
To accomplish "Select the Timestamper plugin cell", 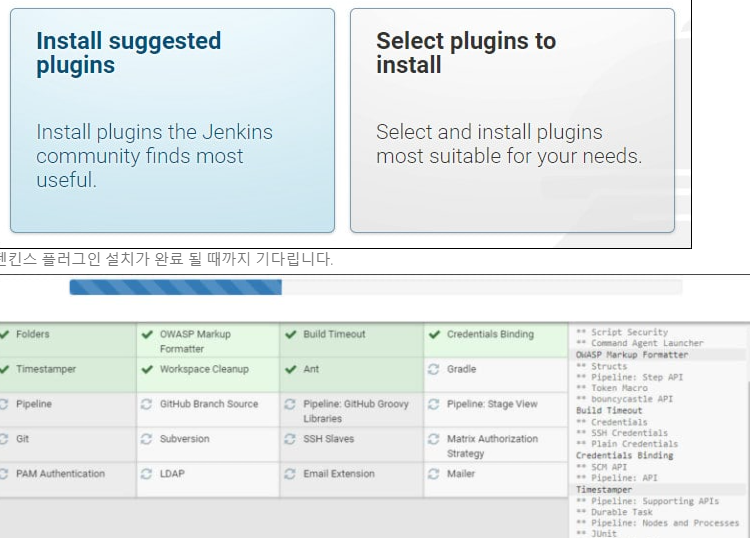I will [x=67, y=375].
